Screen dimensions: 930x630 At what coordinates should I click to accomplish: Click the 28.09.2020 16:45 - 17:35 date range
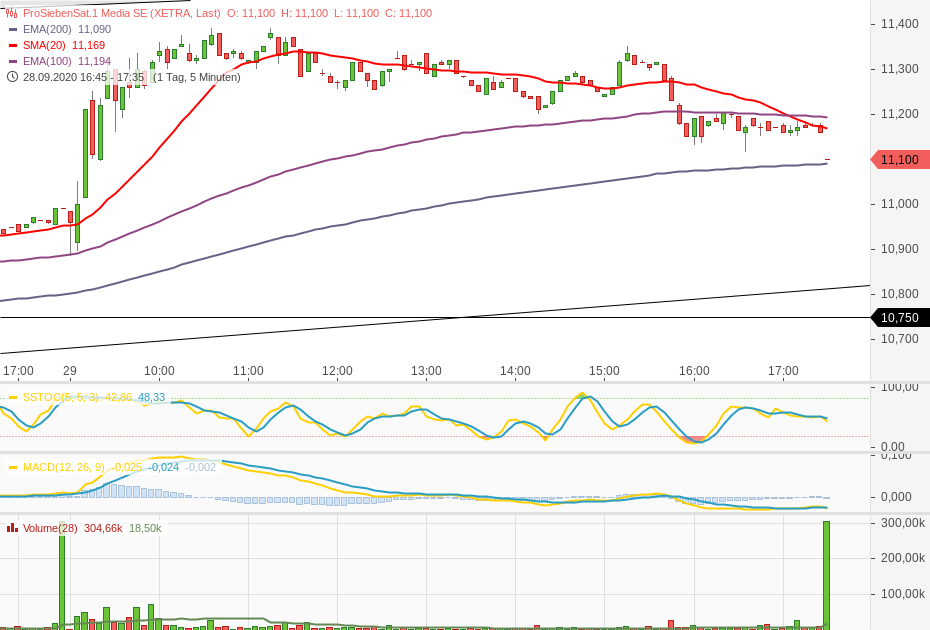pos(84,77)
